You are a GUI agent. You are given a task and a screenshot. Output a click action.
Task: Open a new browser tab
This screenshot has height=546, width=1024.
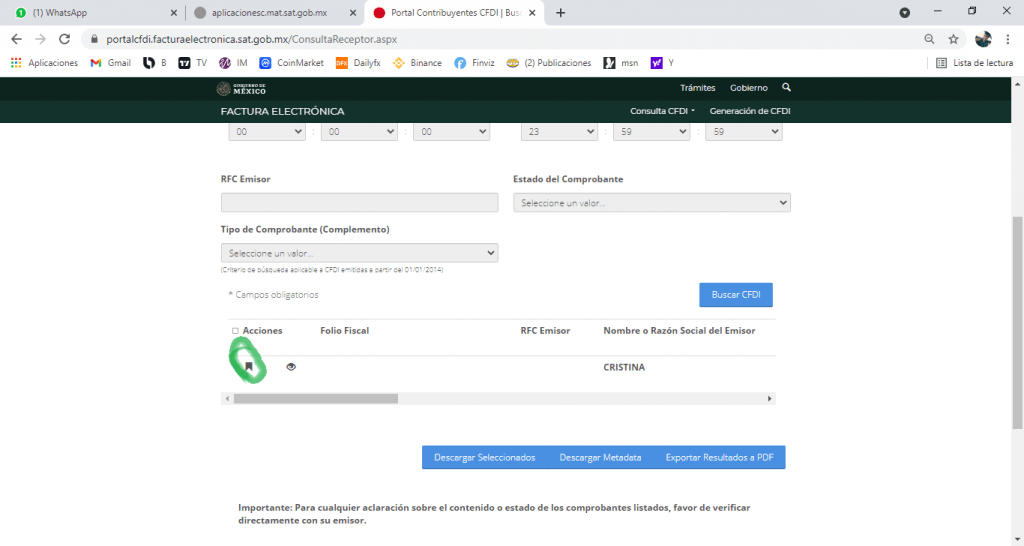(x=560, y=12)
